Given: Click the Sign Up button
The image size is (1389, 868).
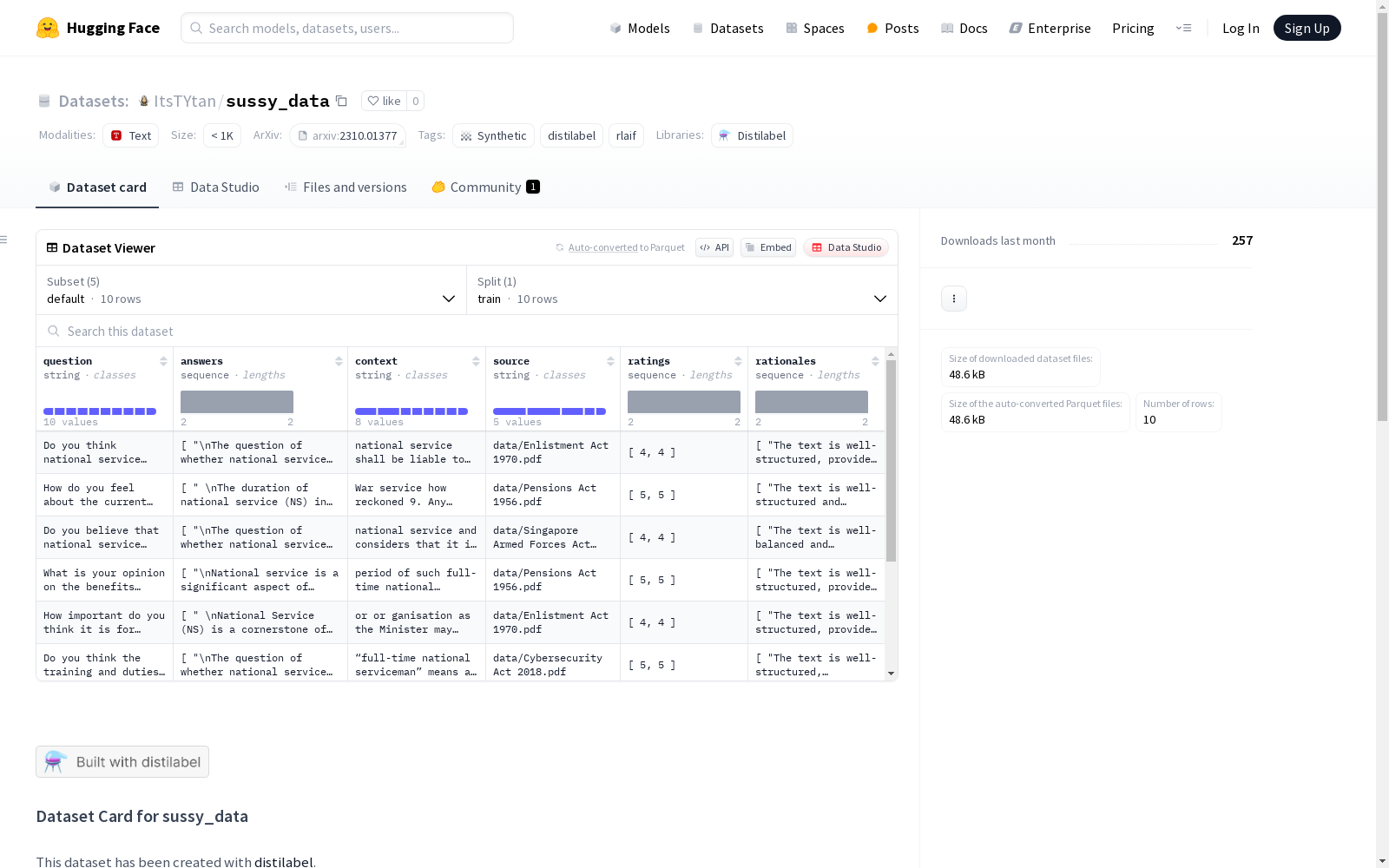Looking at the screenshot, I should tap(1307, 28).
